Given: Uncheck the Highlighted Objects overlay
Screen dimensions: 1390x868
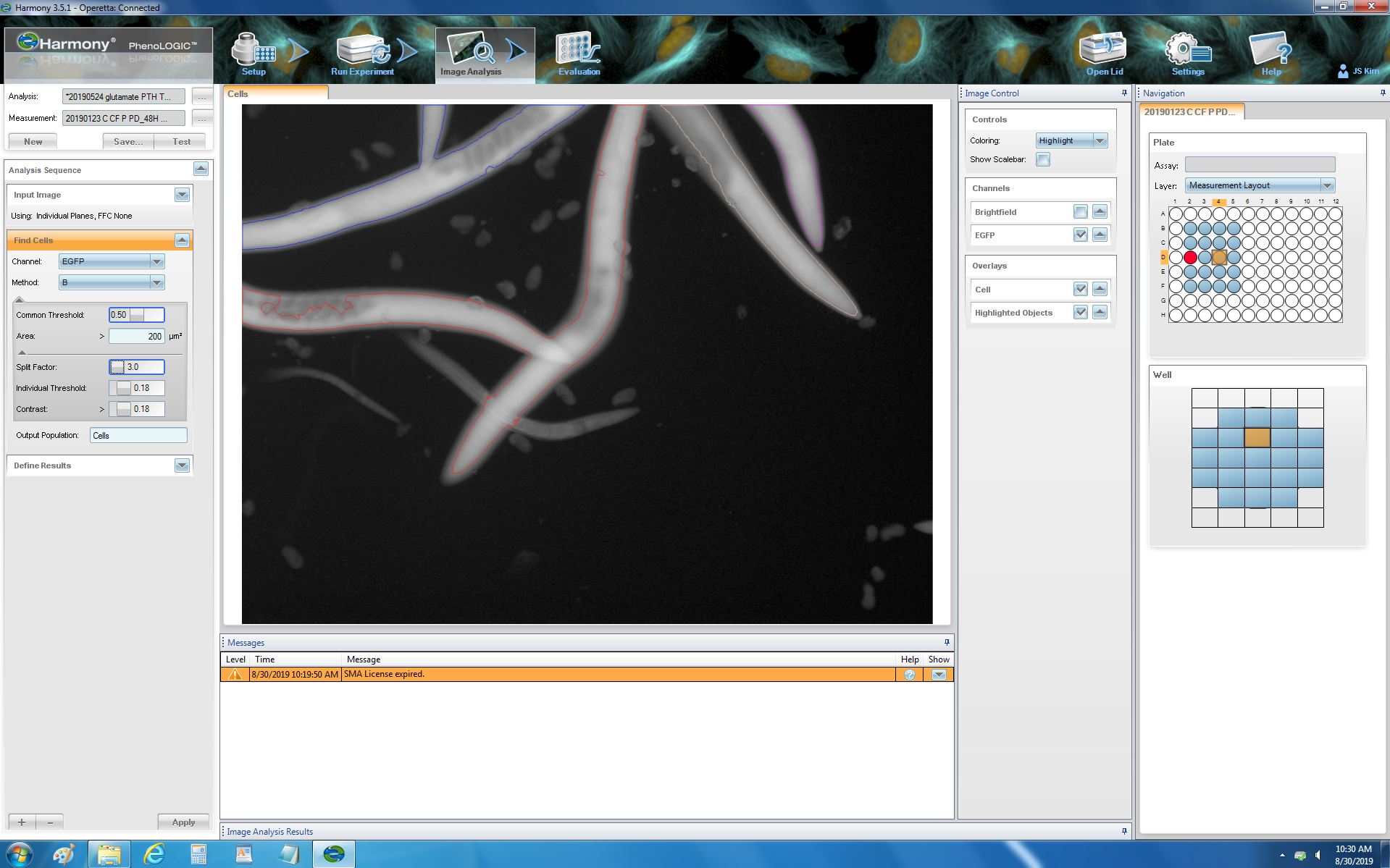Looking at the screenshot, I should 1080,313.
